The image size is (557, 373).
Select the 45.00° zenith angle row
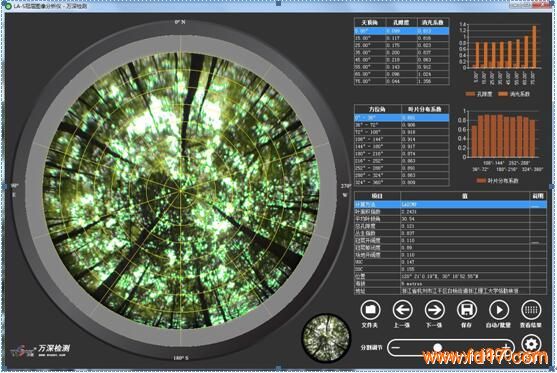click(x=401, y=60)
